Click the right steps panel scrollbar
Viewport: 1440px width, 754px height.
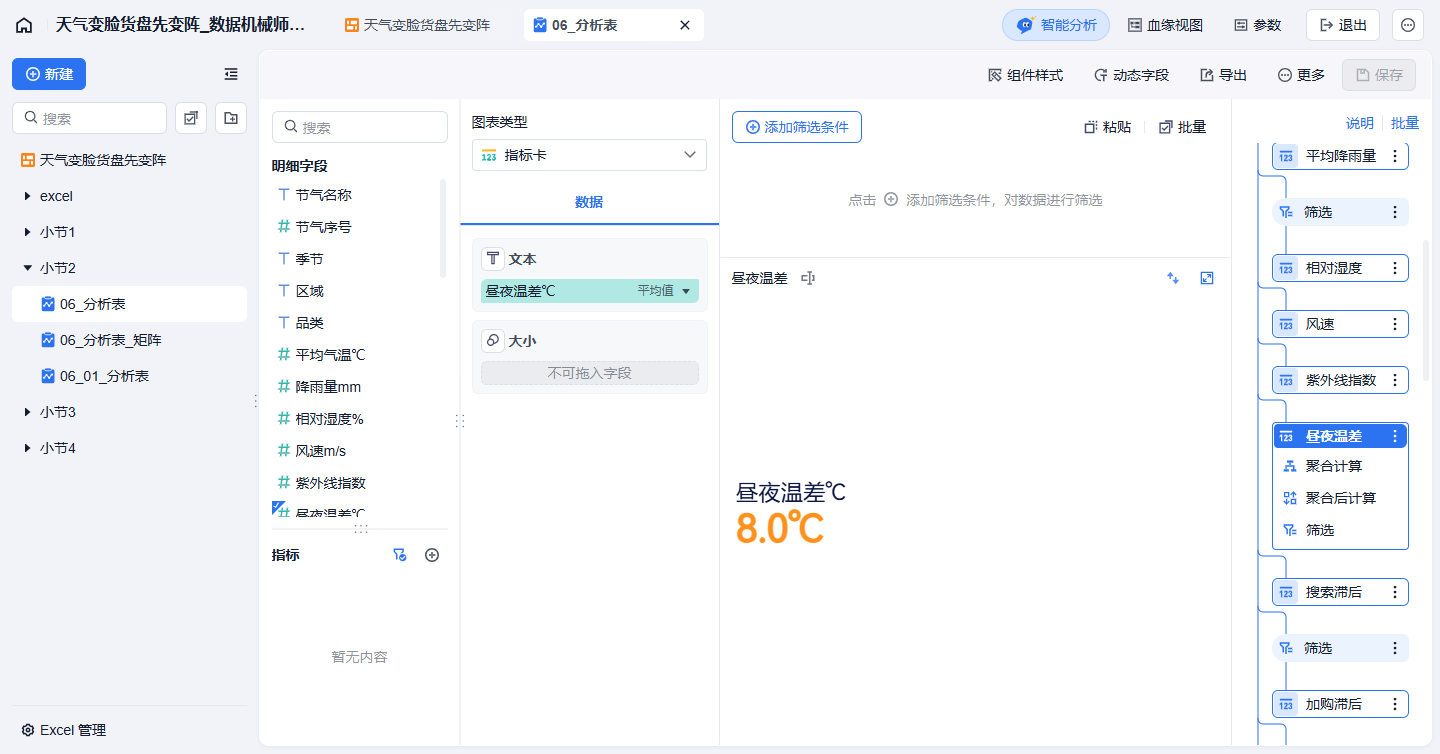tap(1426, 310)
